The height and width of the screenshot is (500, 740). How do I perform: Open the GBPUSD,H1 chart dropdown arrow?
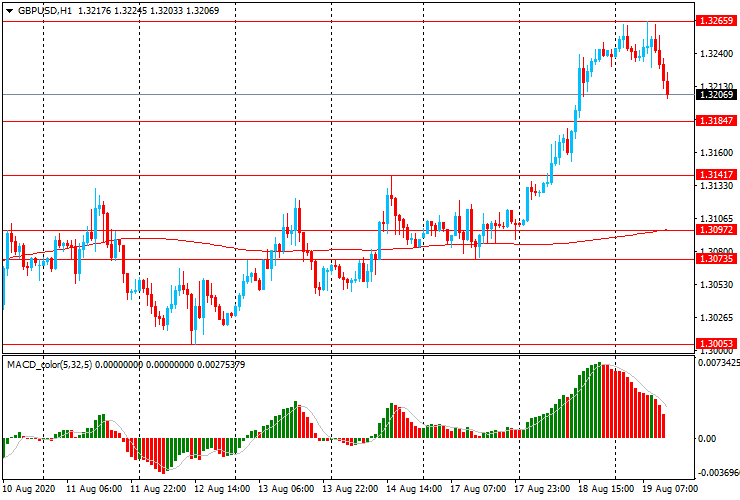pos(9,11)
